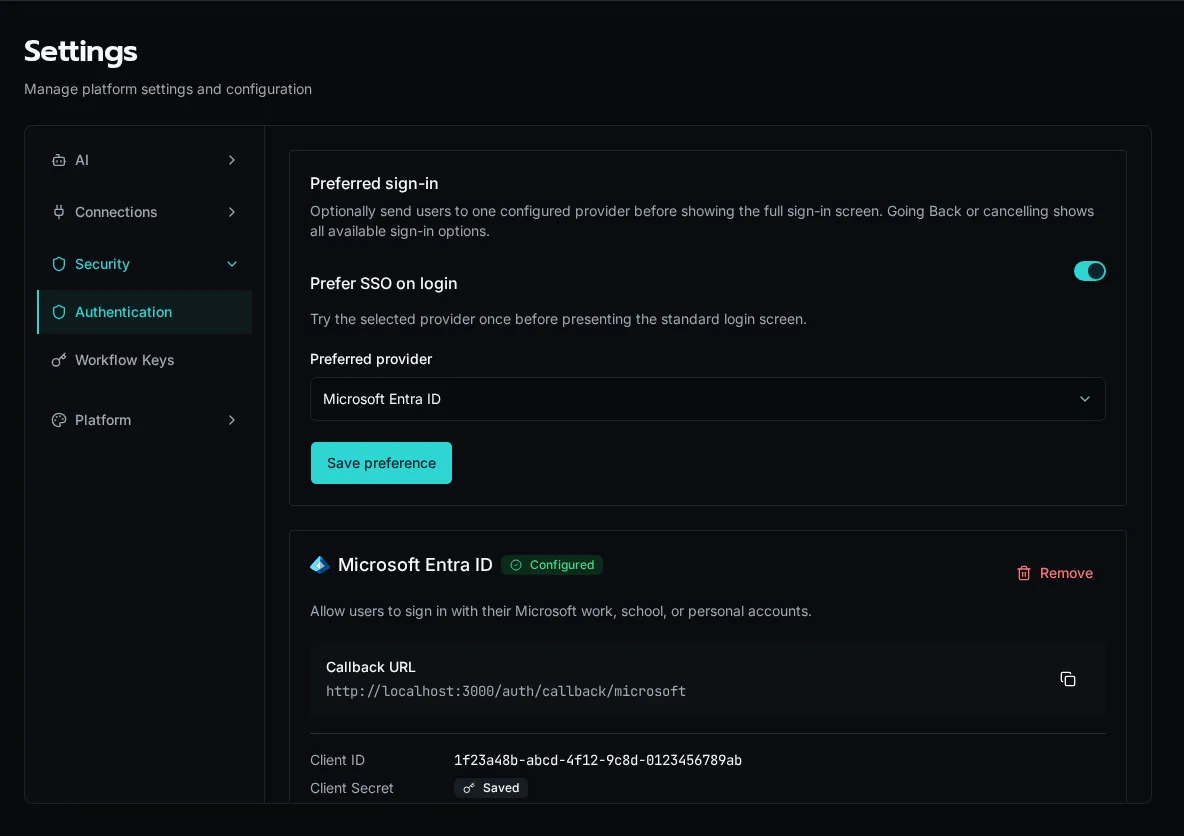
Task: Click the Client ID value 1f23a48b
Action: click(598, 760)
